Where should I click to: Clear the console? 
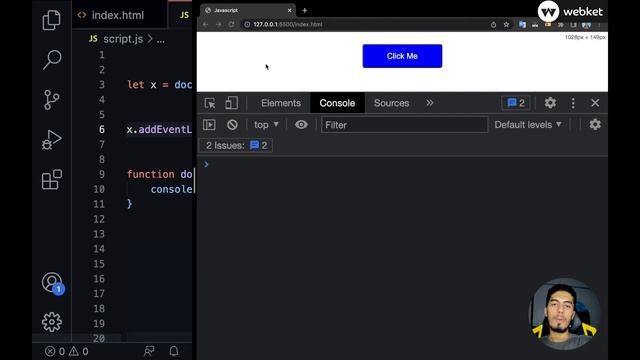click(x=232, y=124)
